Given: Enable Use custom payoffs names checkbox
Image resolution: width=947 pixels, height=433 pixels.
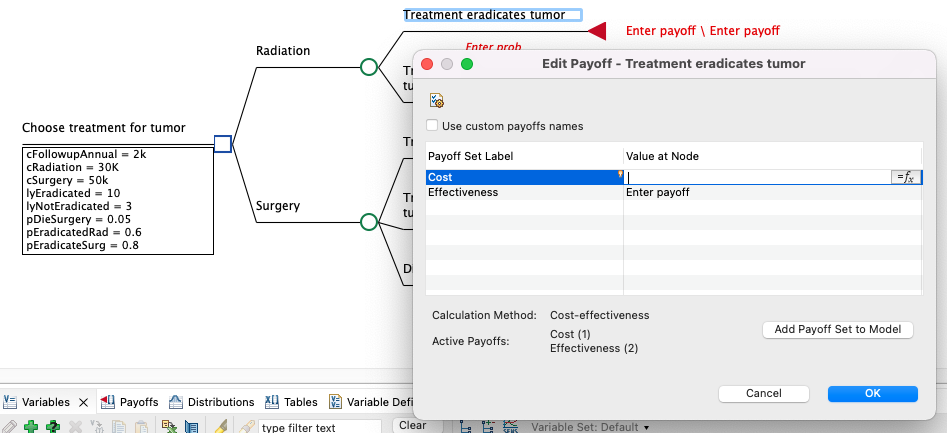Looking at the screenshot, I should pos(432,126).
